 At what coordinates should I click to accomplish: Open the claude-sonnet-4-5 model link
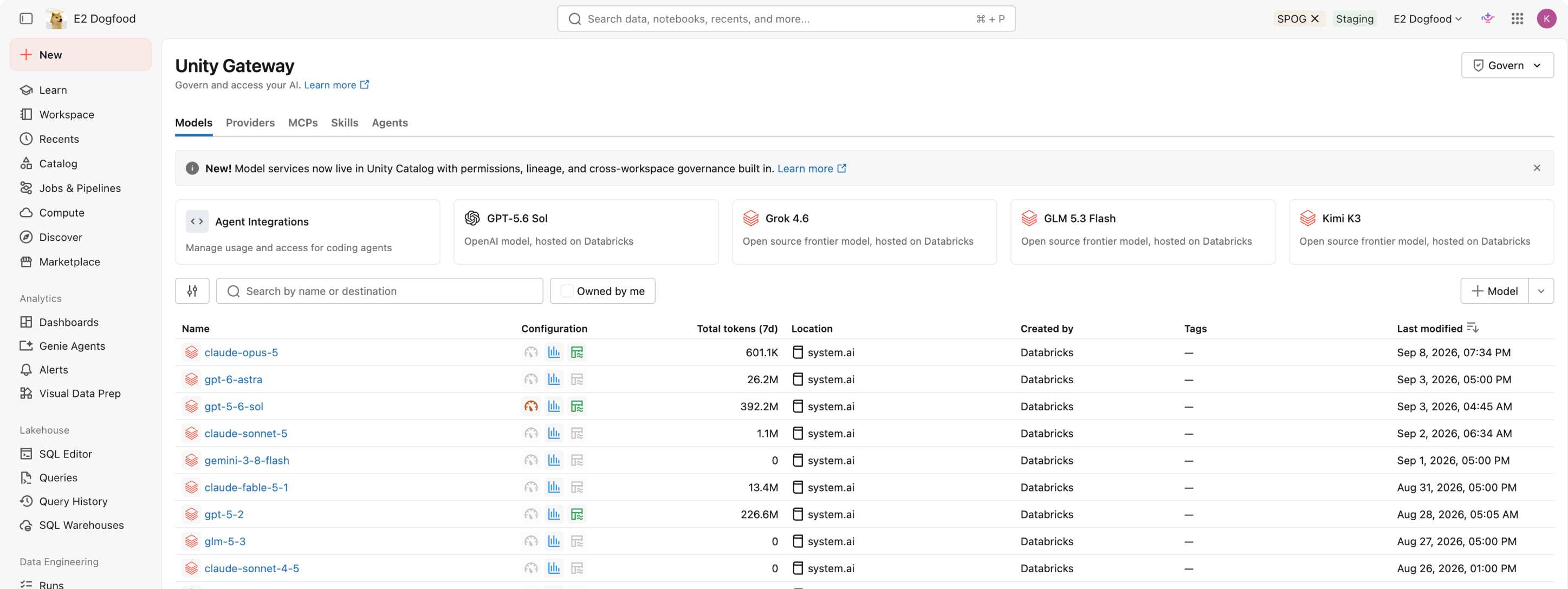[x=251, y=568]
